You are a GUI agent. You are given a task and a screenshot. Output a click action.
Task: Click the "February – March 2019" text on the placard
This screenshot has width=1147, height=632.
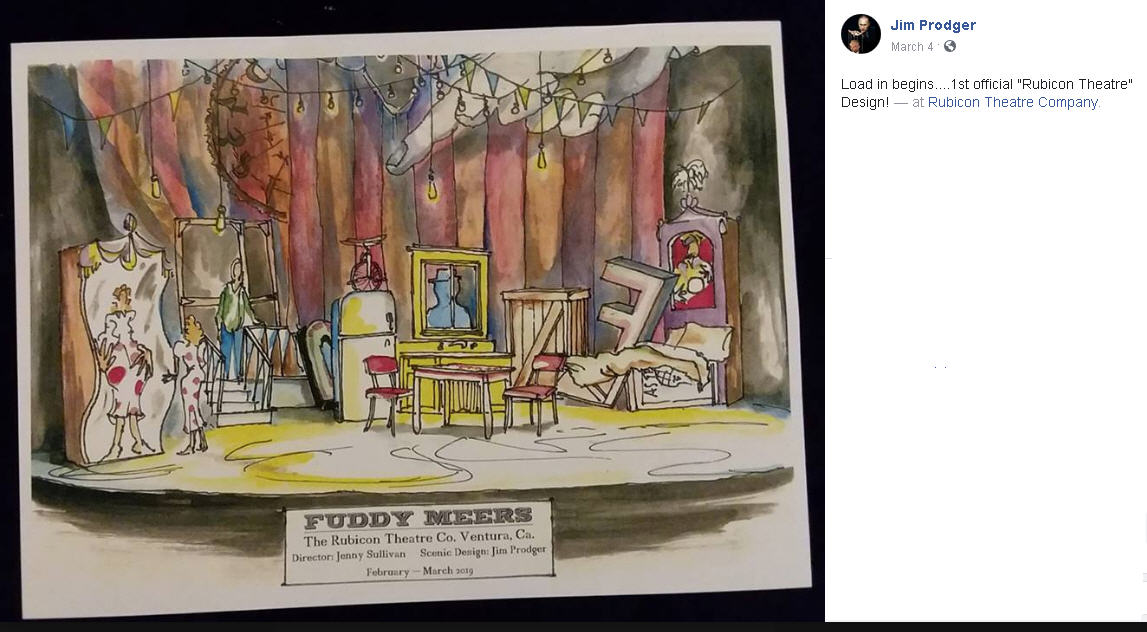coord(419,571)
